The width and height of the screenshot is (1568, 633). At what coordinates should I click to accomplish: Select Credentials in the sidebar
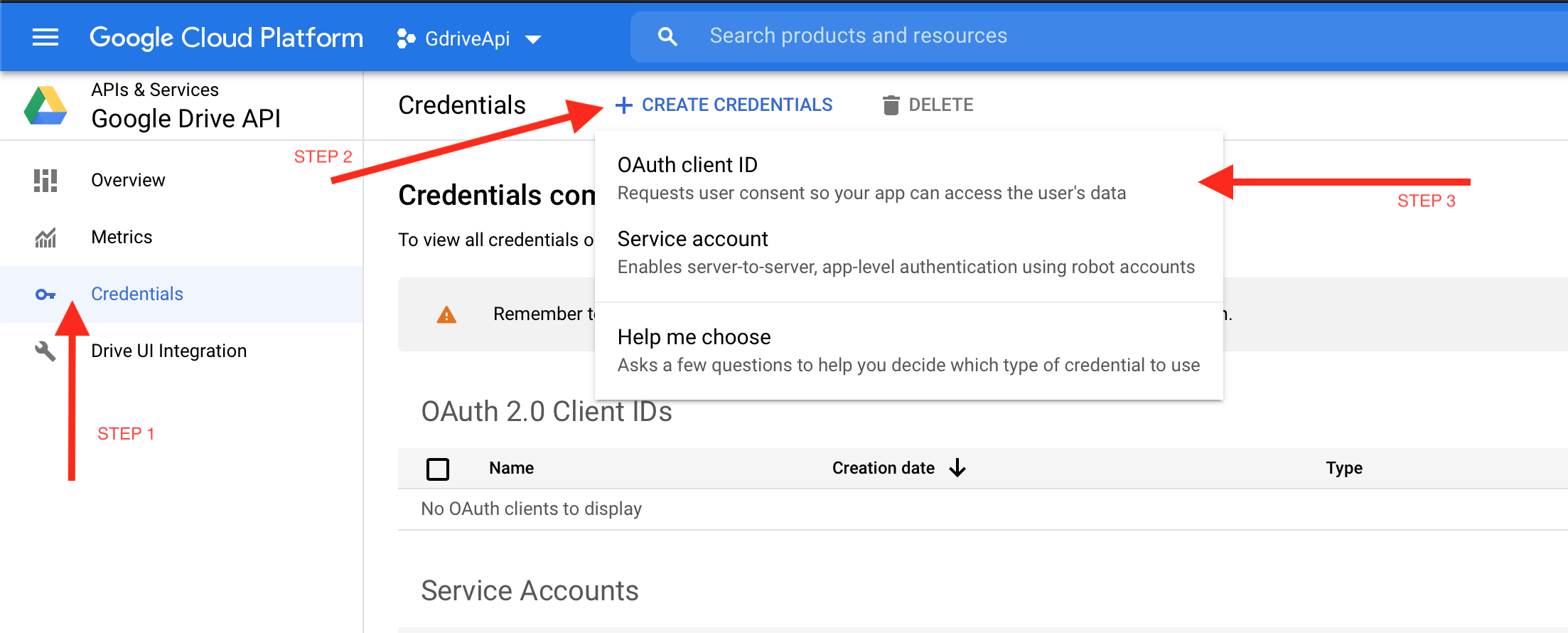coord(181,294)
